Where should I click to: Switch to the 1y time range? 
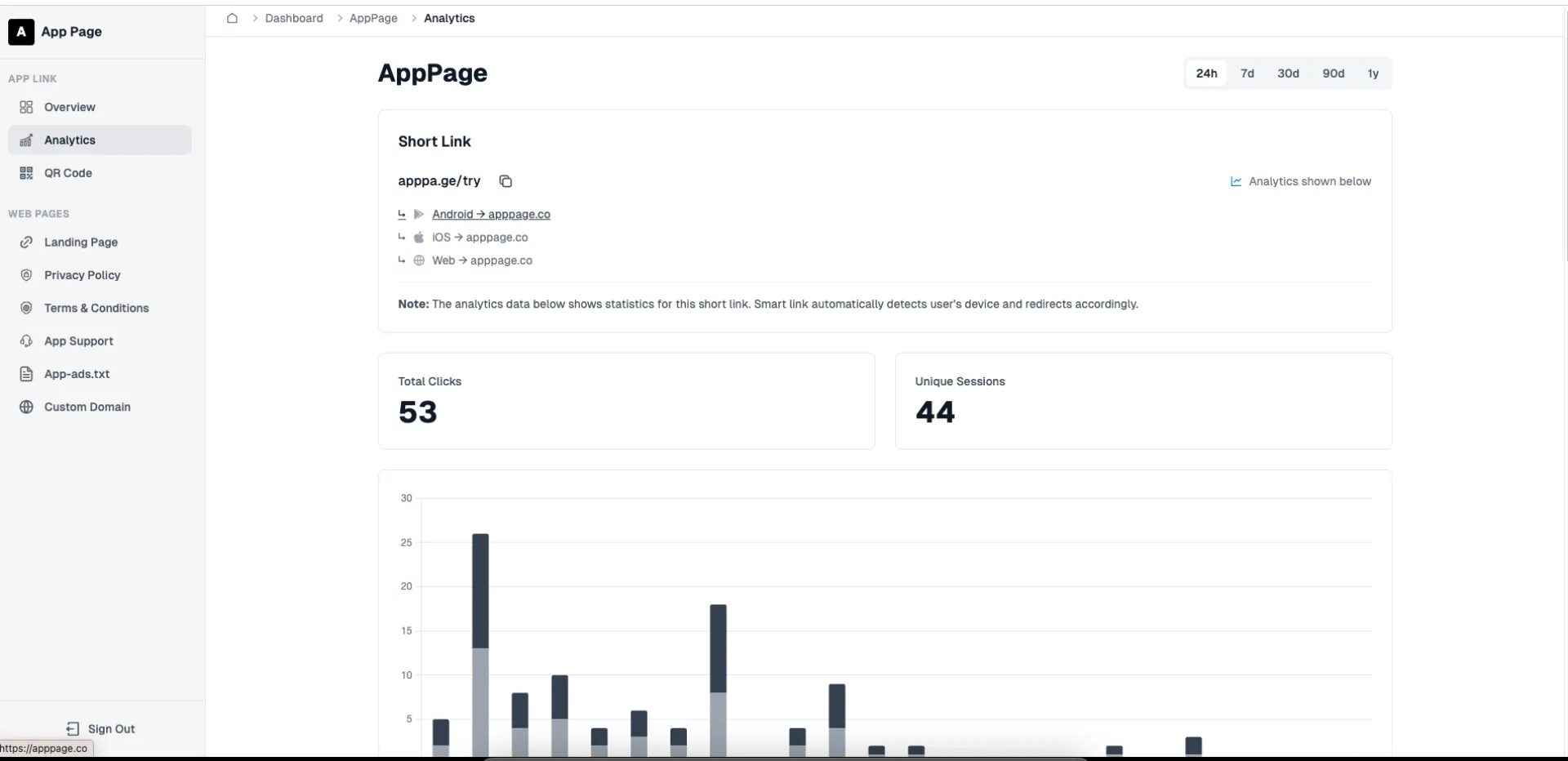click(1374, 73)
